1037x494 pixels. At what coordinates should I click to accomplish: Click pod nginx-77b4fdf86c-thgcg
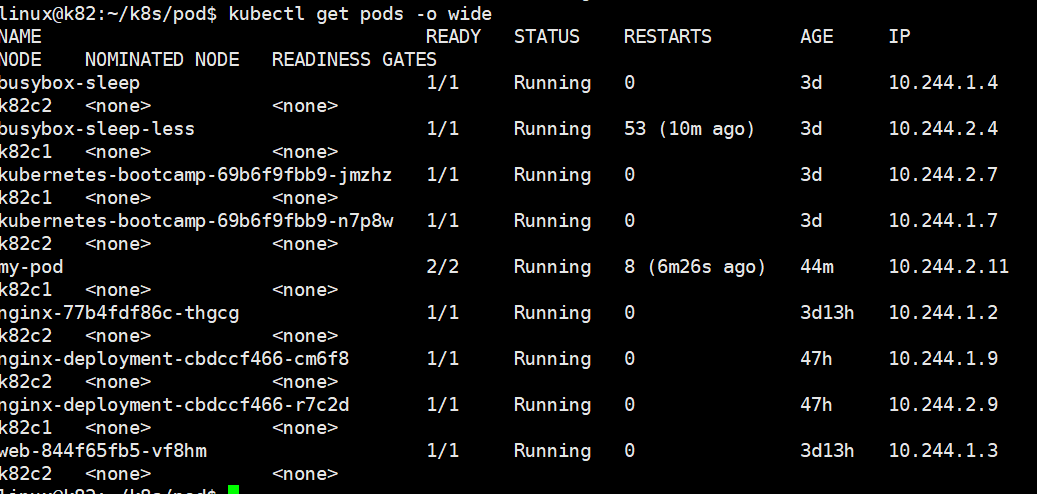tap(119, 313)
